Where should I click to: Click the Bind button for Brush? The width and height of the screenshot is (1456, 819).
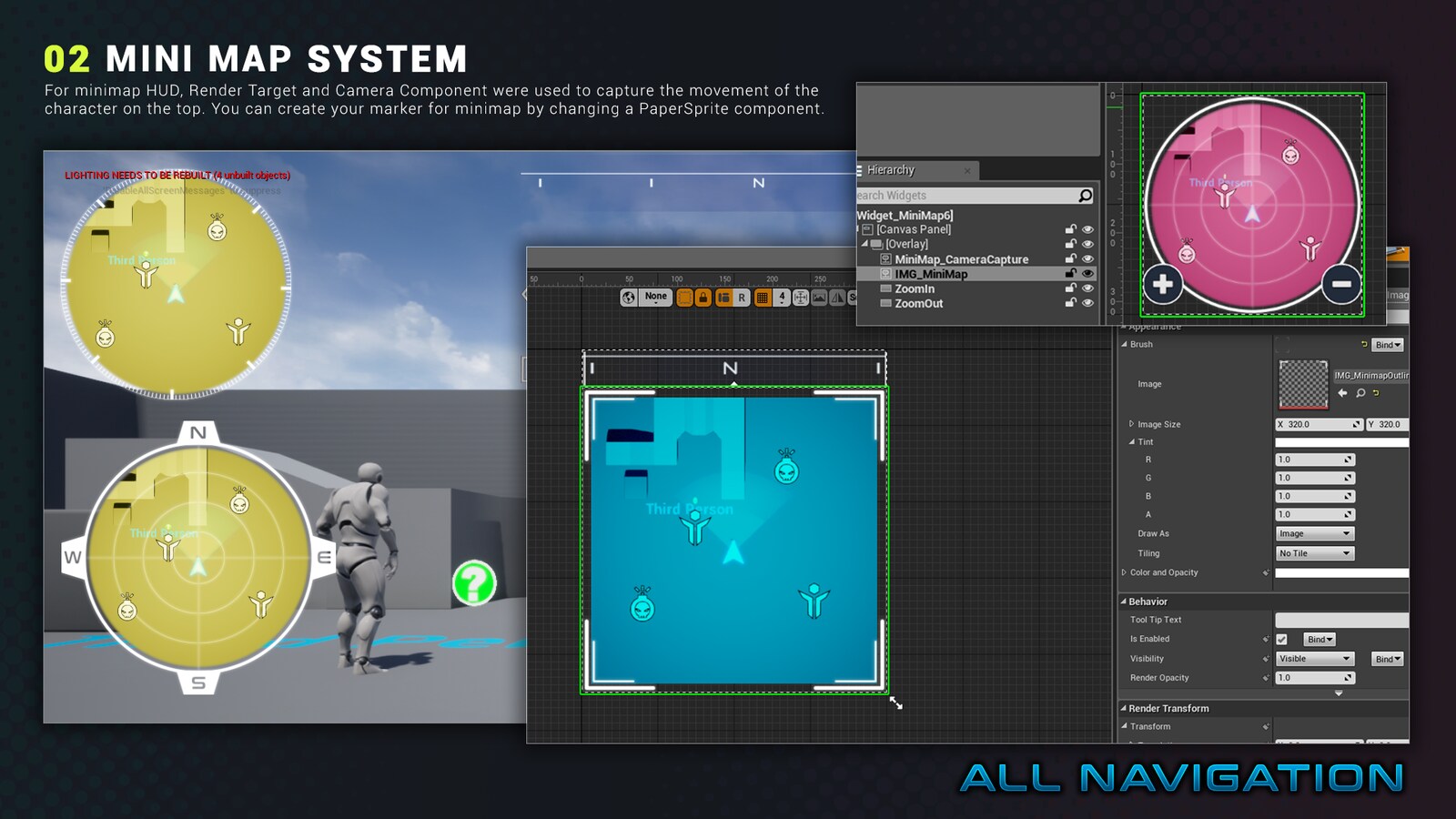coord(1387,345)
